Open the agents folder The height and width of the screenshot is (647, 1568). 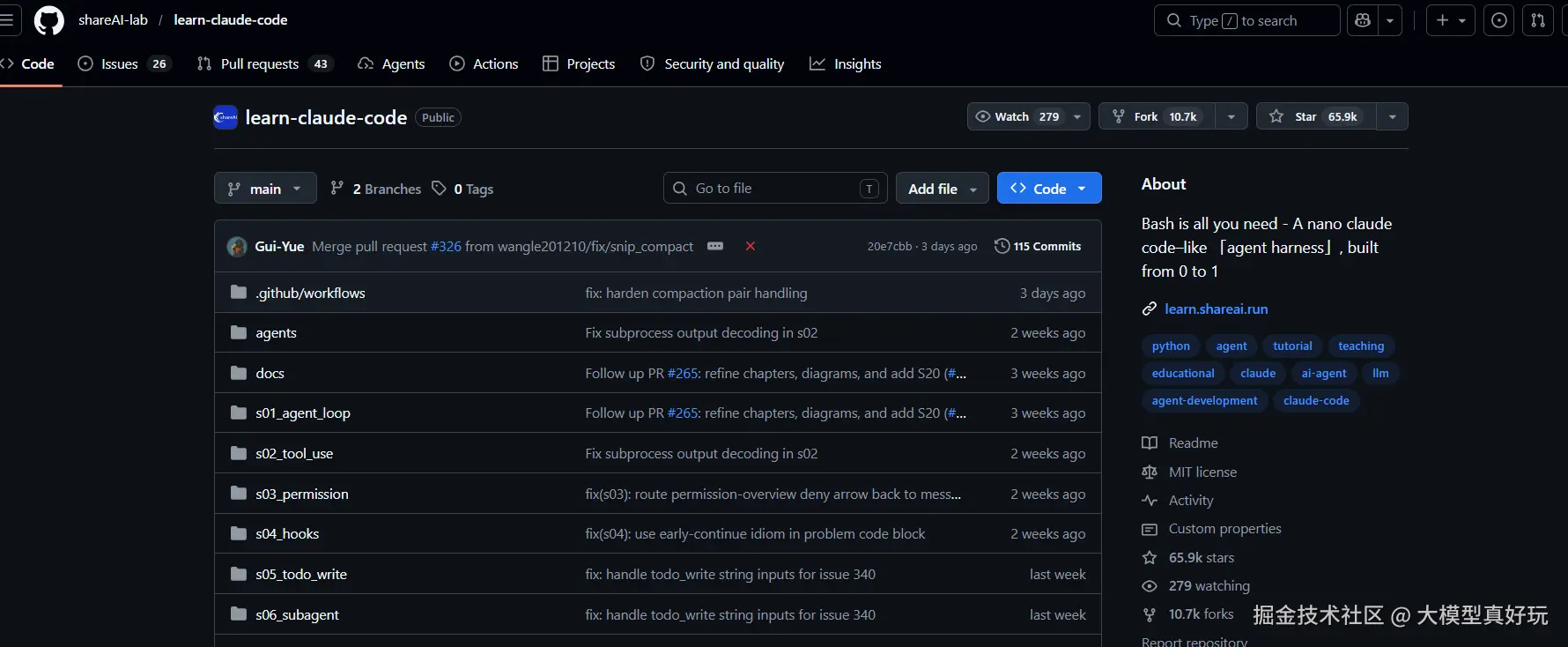(276, 333)
